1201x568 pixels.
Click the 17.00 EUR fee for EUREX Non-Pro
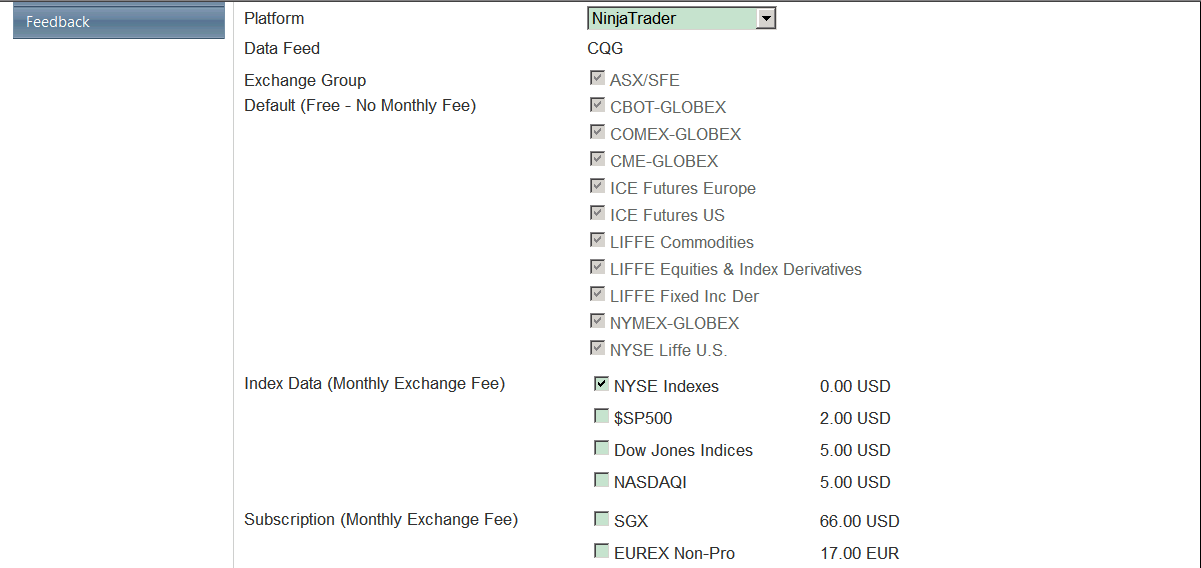pyautogui.click(x=859, y=554)
